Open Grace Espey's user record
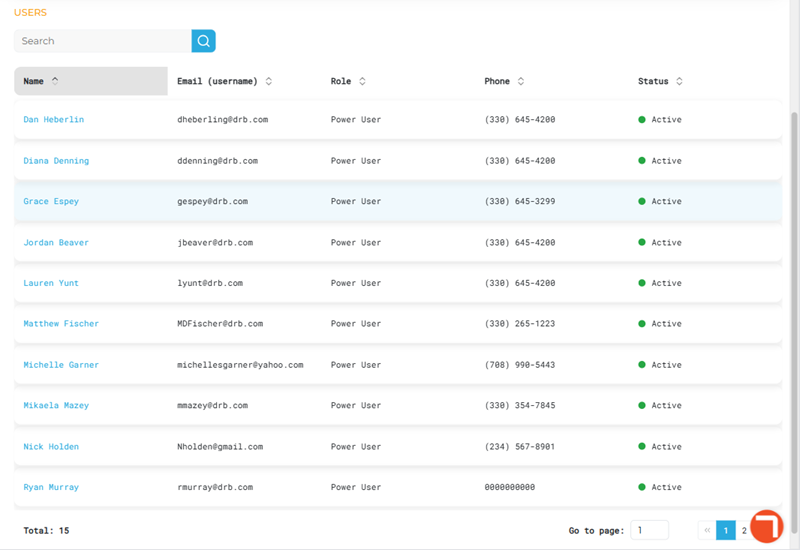The height and width of the screenshot is (550, 800). tap(51, 201)
